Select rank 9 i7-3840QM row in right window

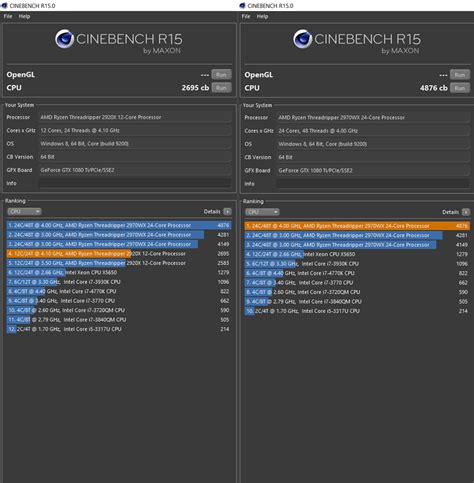(x=357, y=301)
